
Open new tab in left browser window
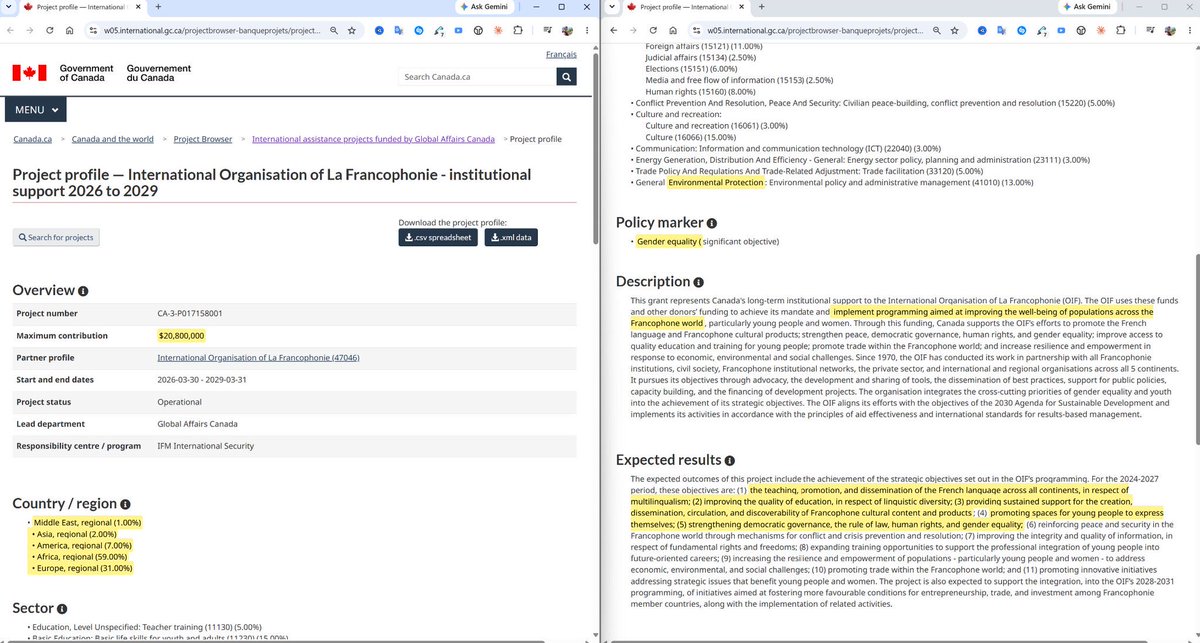[x=159, y=6]
